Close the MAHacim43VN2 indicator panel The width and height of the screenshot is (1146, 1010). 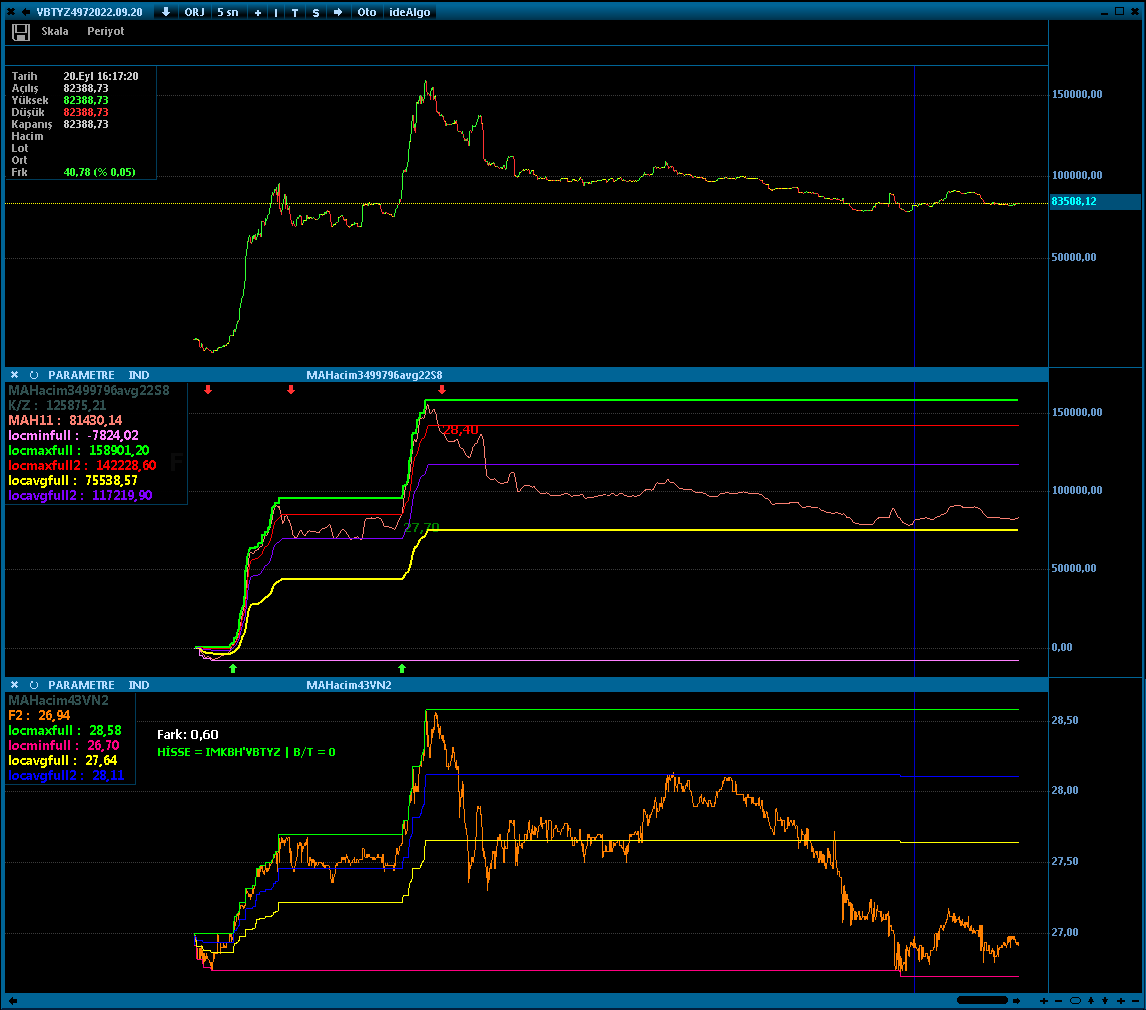tap(14, 685)
